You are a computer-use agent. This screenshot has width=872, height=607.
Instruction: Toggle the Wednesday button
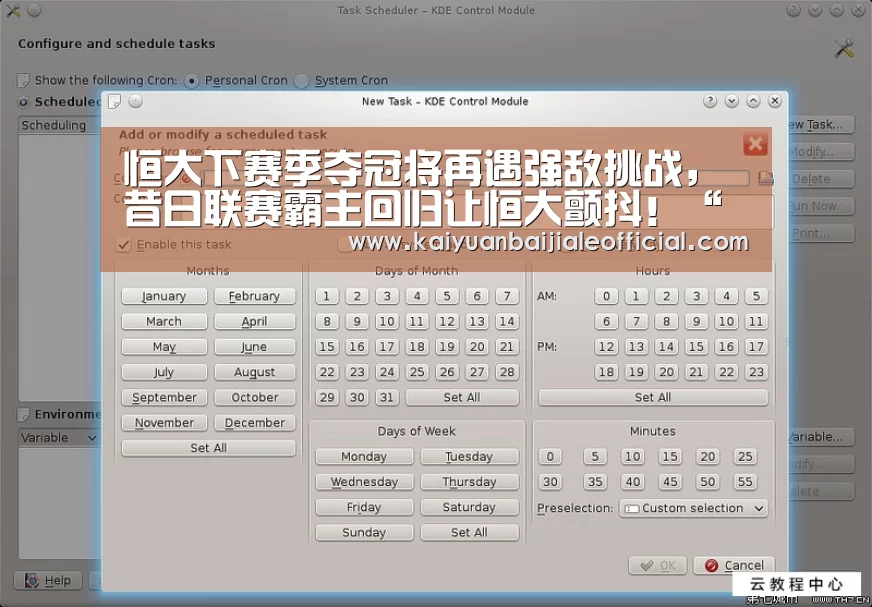click(364, 482)
